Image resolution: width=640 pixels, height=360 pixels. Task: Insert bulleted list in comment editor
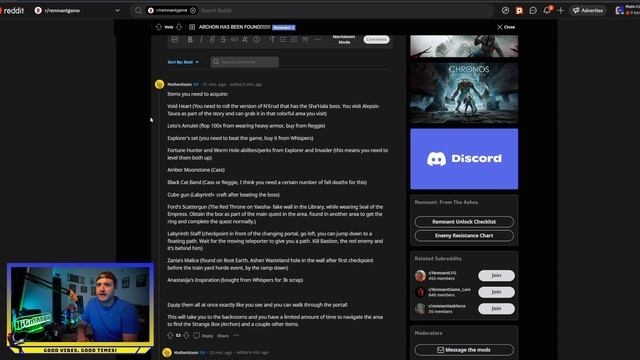coord(283,40)
